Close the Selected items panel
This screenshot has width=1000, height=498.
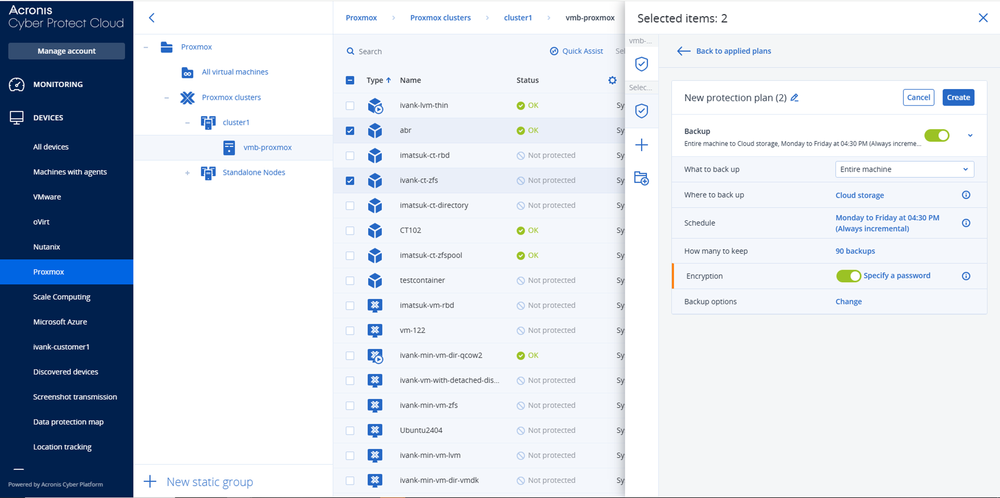pos(983,18)
